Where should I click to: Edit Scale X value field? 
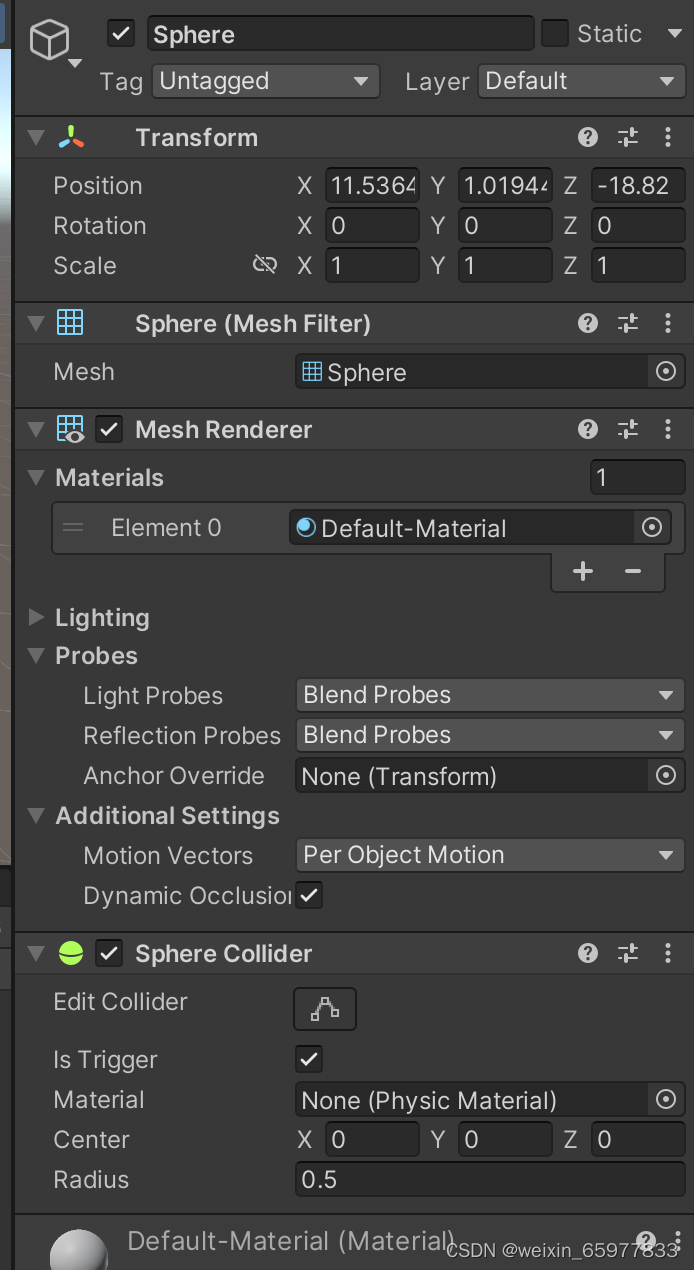[372, 266]
